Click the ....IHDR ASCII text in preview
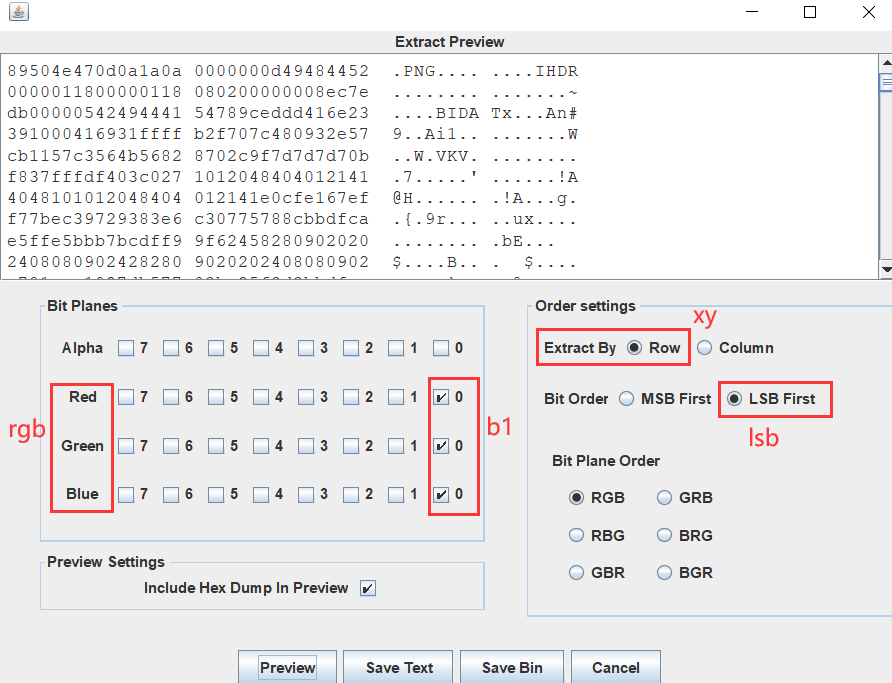 click(535, 71)
